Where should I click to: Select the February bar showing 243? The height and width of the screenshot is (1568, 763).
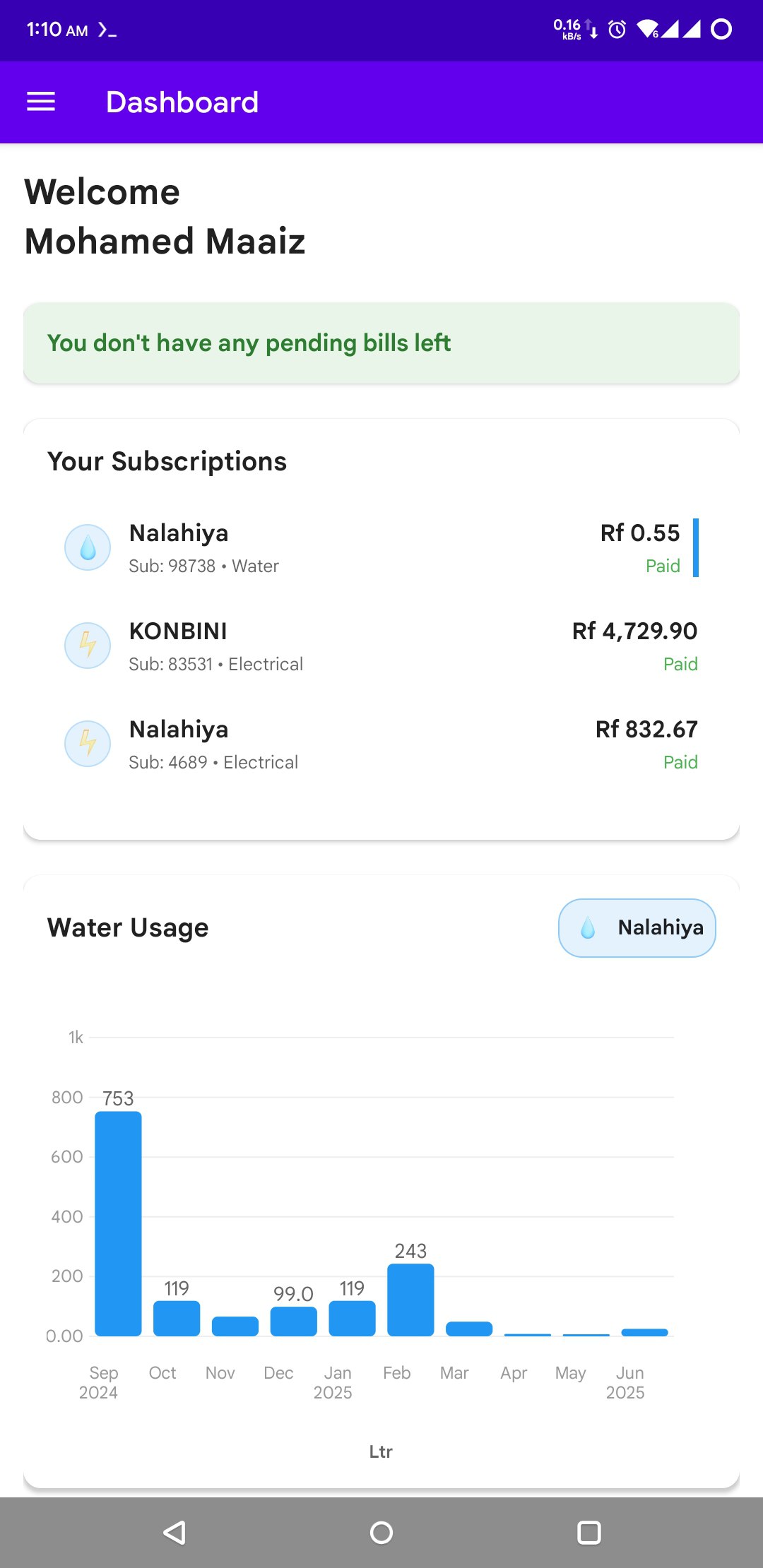coord(410,1300)
